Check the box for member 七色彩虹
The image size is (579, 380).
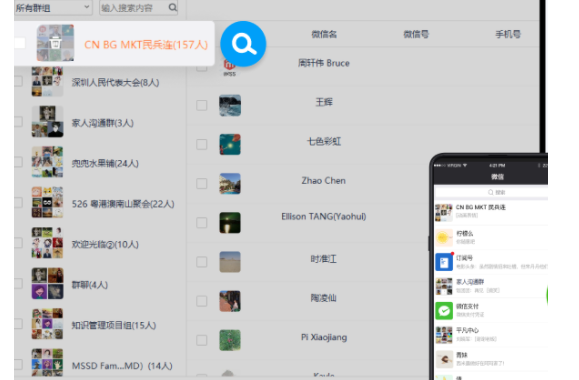click(x=202, y=144)
